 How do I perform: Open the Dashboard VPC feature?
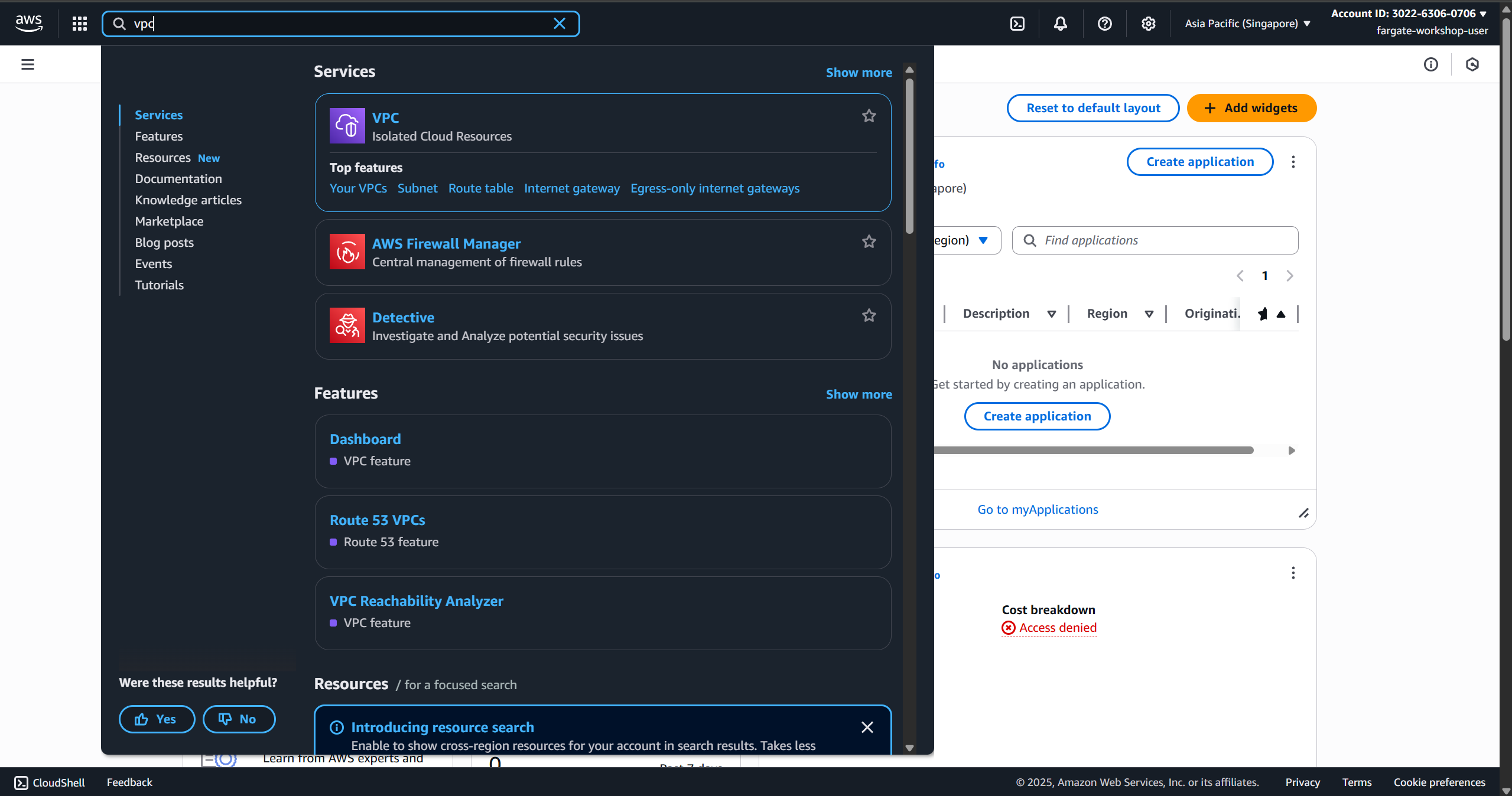tap(365, 439)
